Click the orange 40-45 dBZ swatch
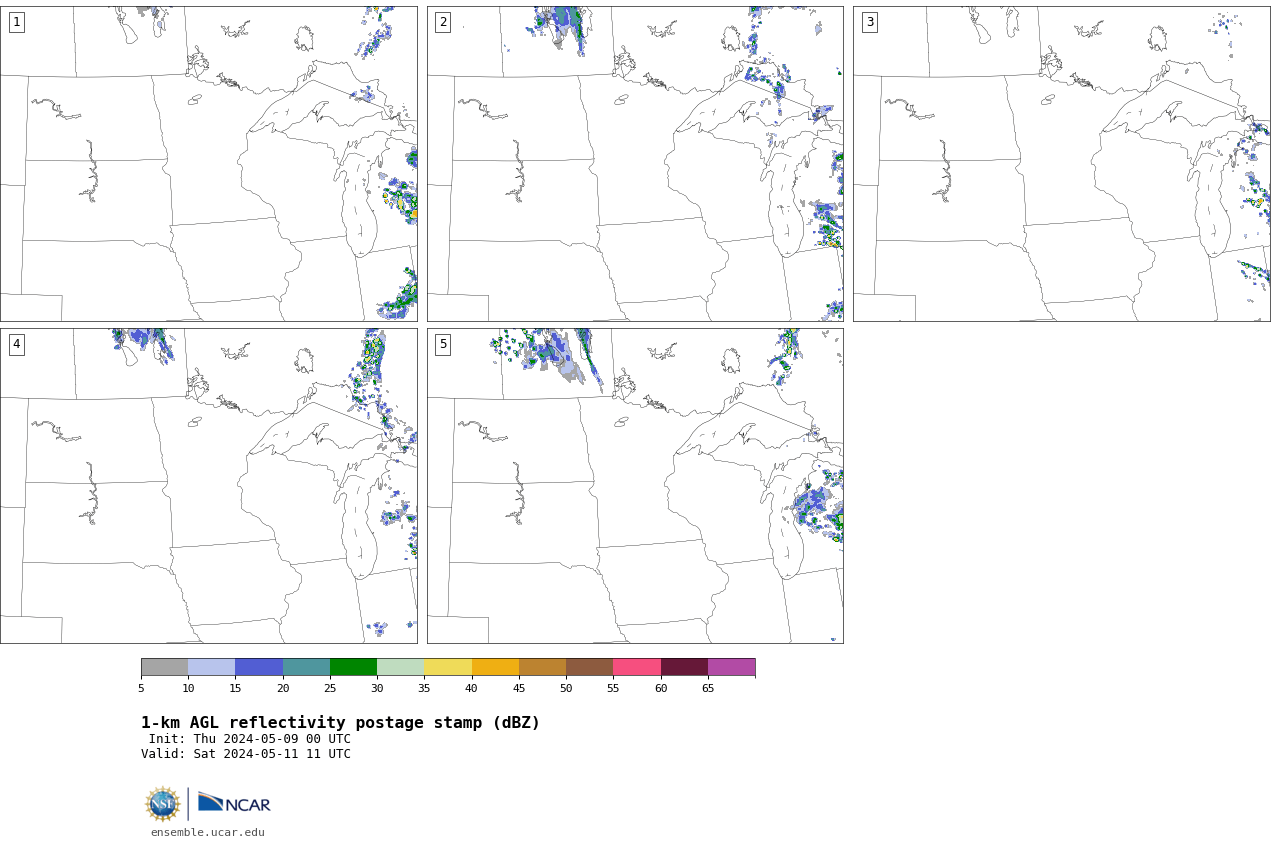1280x844 pixels. tap(495, 667)
